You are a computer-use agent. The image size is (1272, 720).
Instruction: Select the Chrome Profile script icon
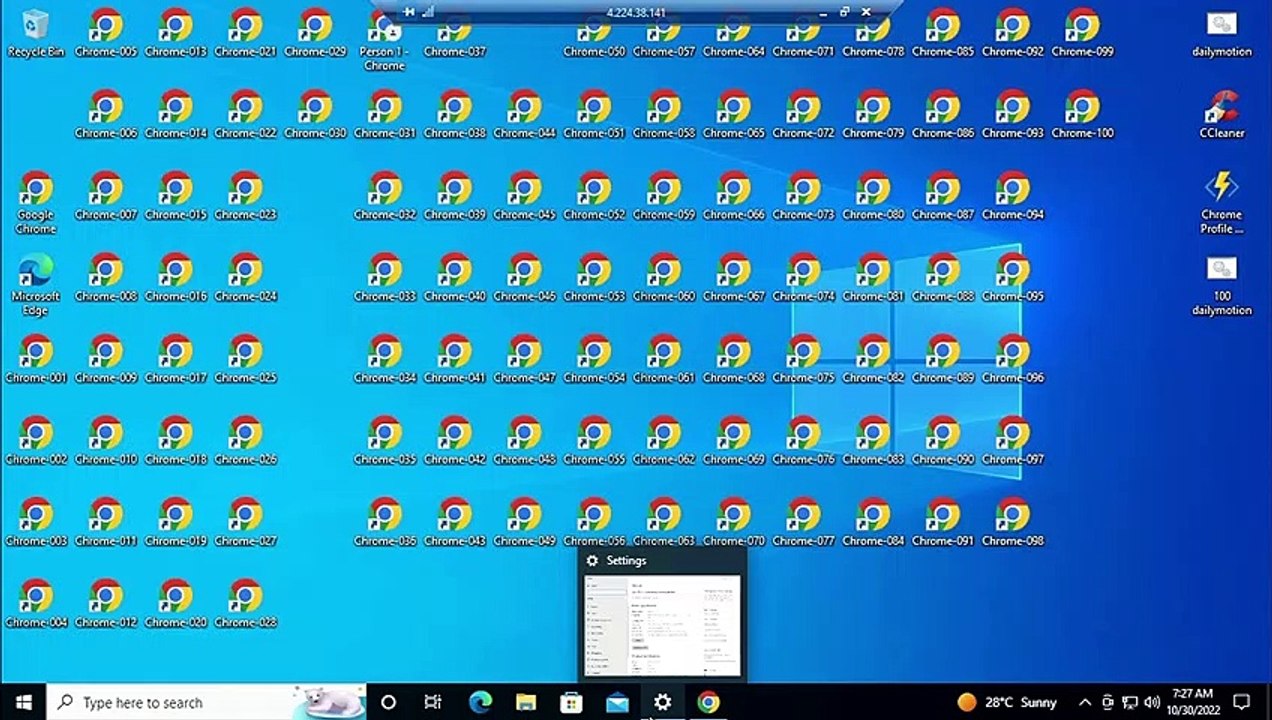[1222, 202]
